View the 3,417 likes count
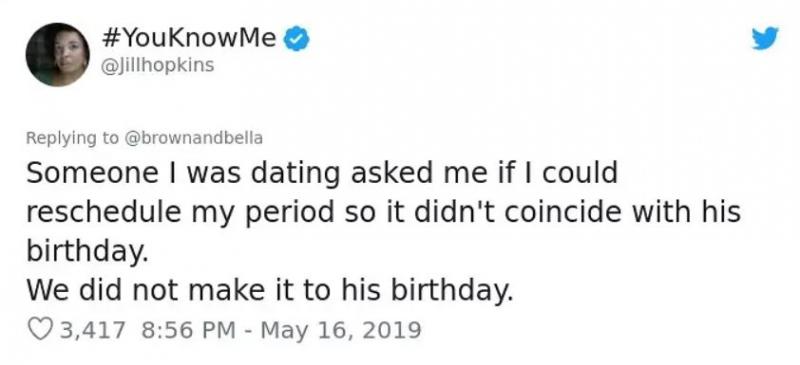This screenshot has width=800, height=365. [92, 330]
